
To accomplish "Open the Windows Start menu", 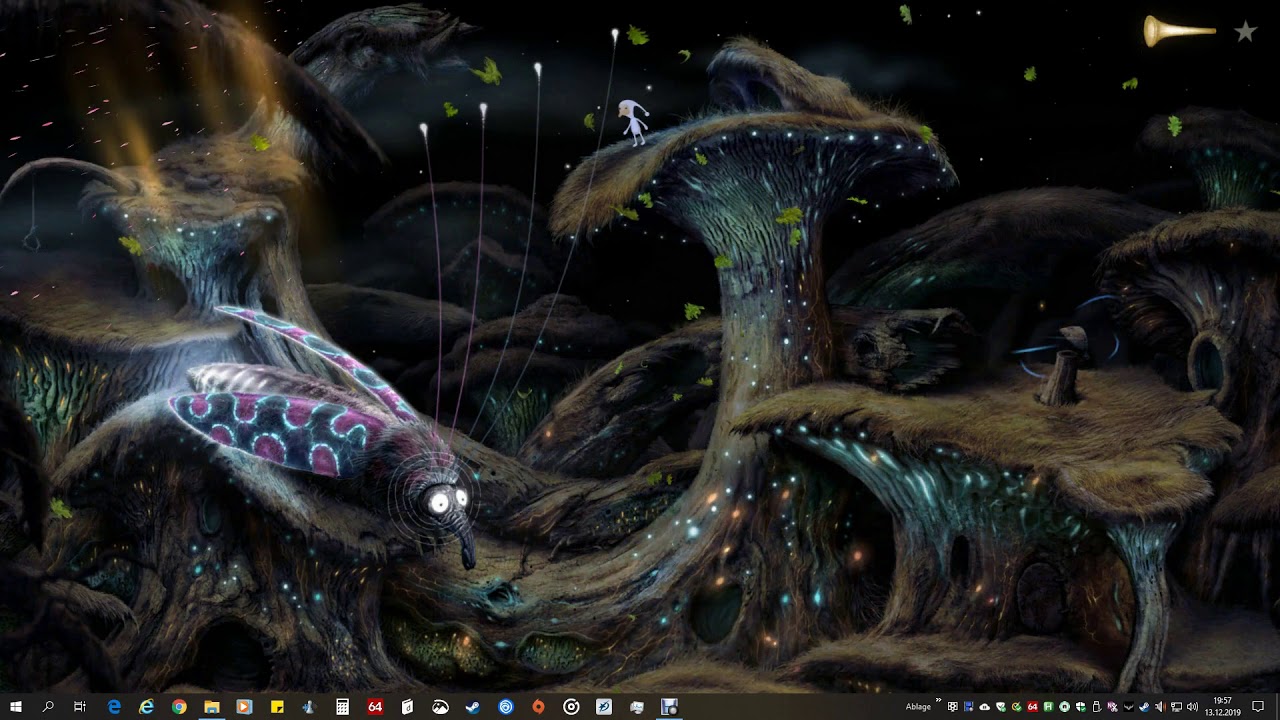I will 16,707.
